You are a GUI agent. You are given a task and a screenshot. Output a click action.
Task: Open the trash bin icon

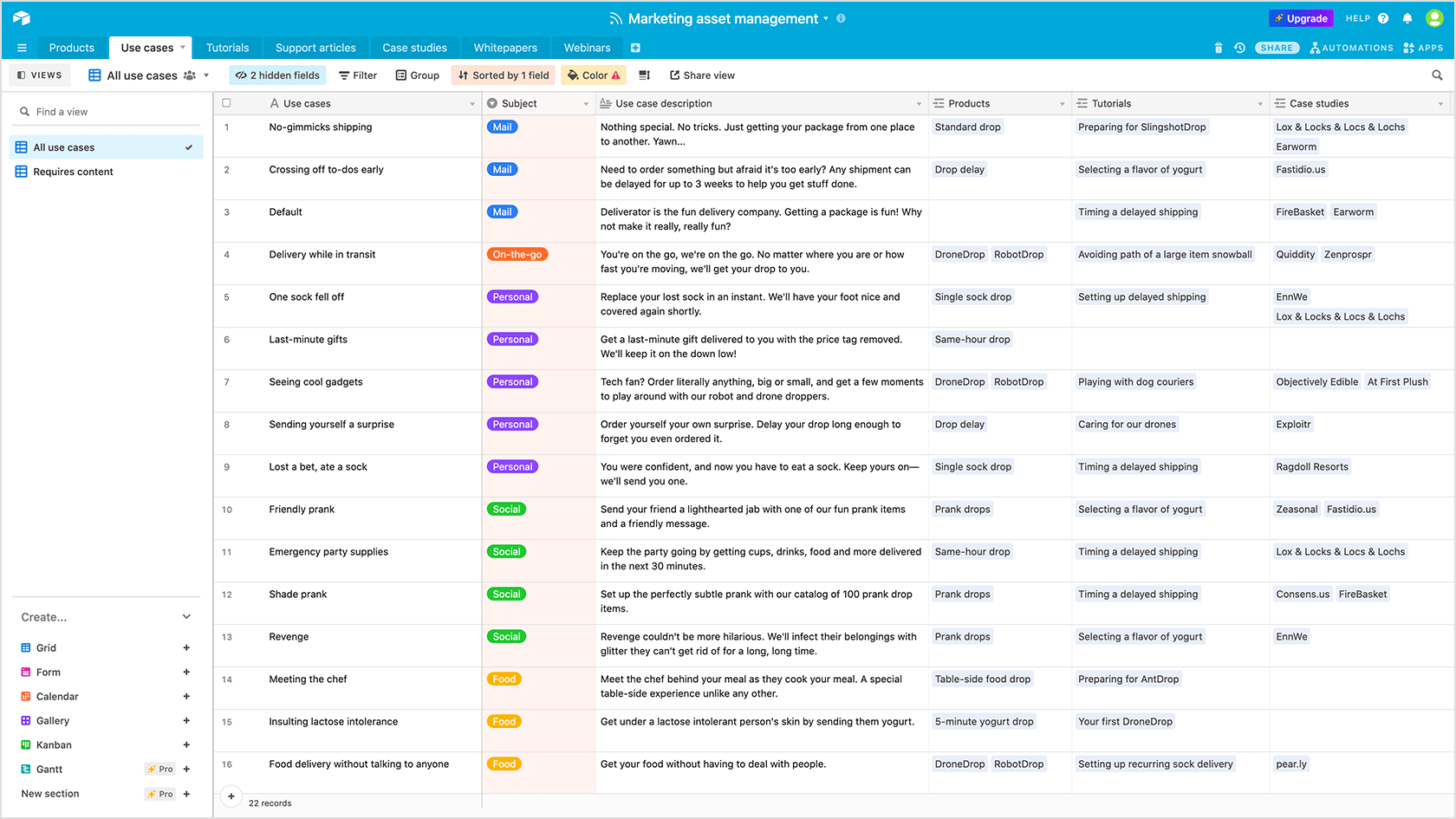point(1219,48)
